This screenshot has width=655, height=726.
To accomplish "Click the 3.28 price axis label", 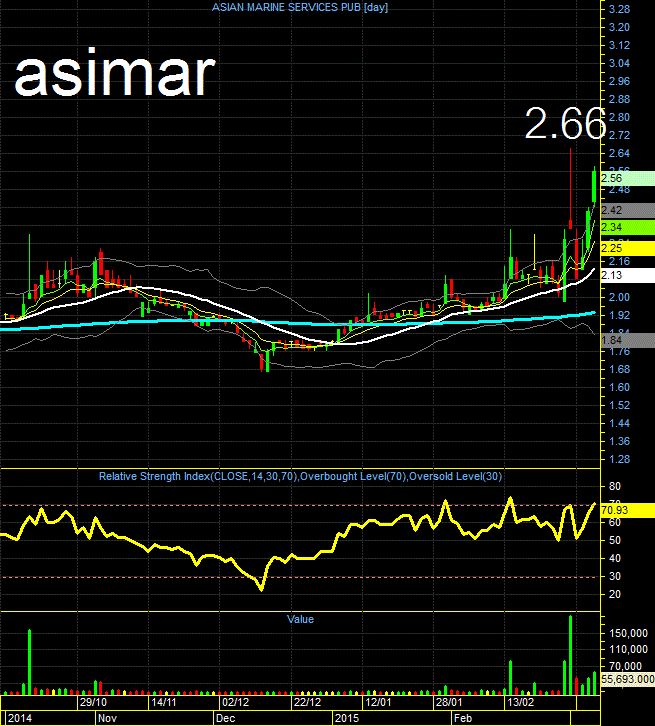I will pyautogui.click(x=619, y=9).
